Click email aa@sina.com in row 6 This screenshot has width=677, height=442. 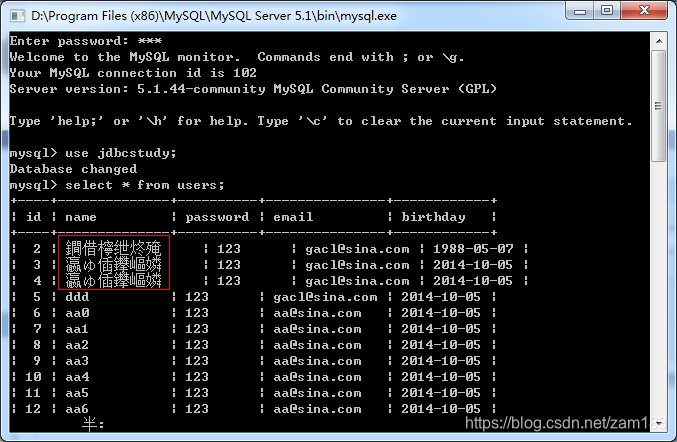pyautogui.click(x=317, y=313)
